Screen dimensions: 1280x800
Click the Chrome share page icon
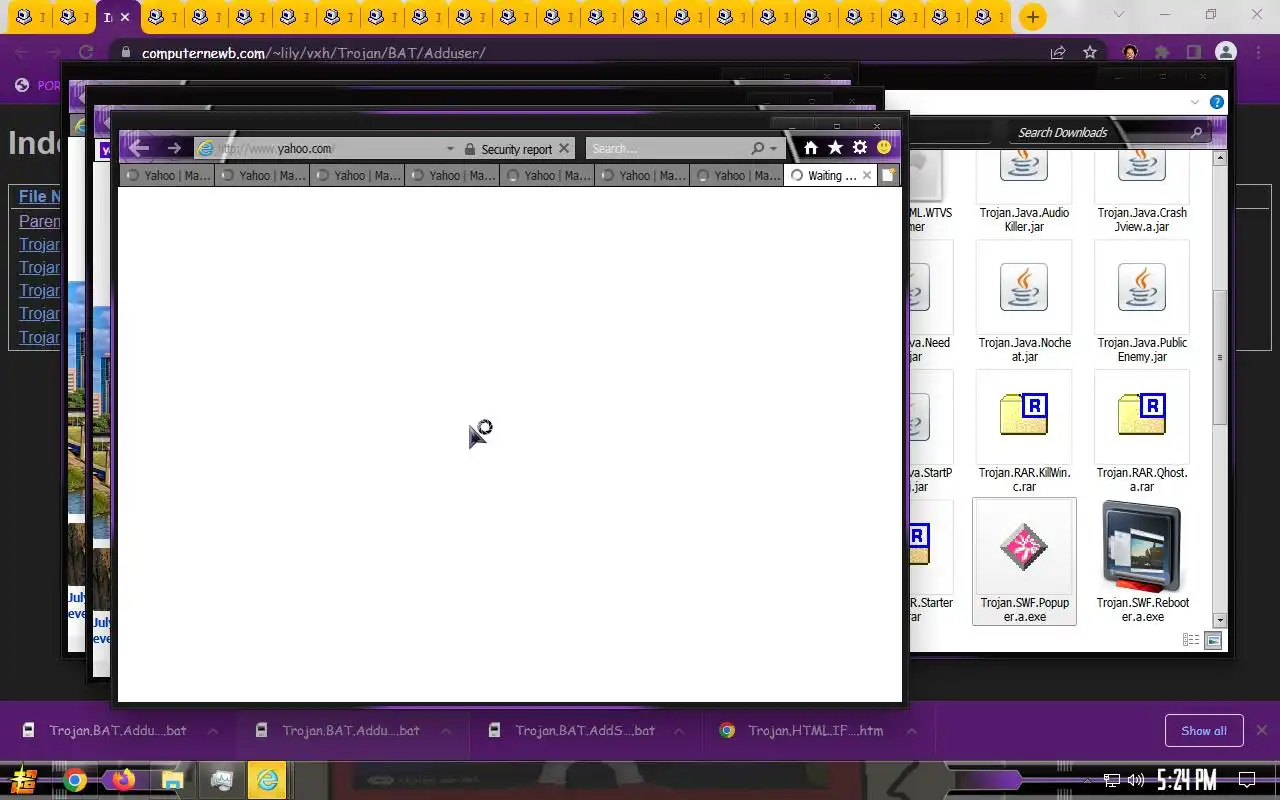[x=1058, y=52]
